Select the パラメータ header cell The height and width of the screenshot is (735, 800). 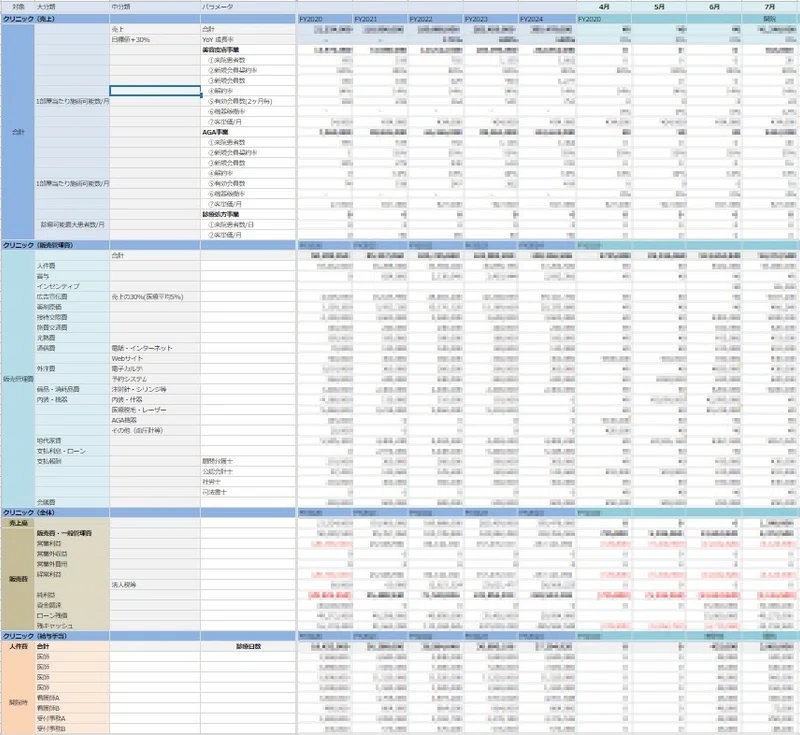pos(248,7)
